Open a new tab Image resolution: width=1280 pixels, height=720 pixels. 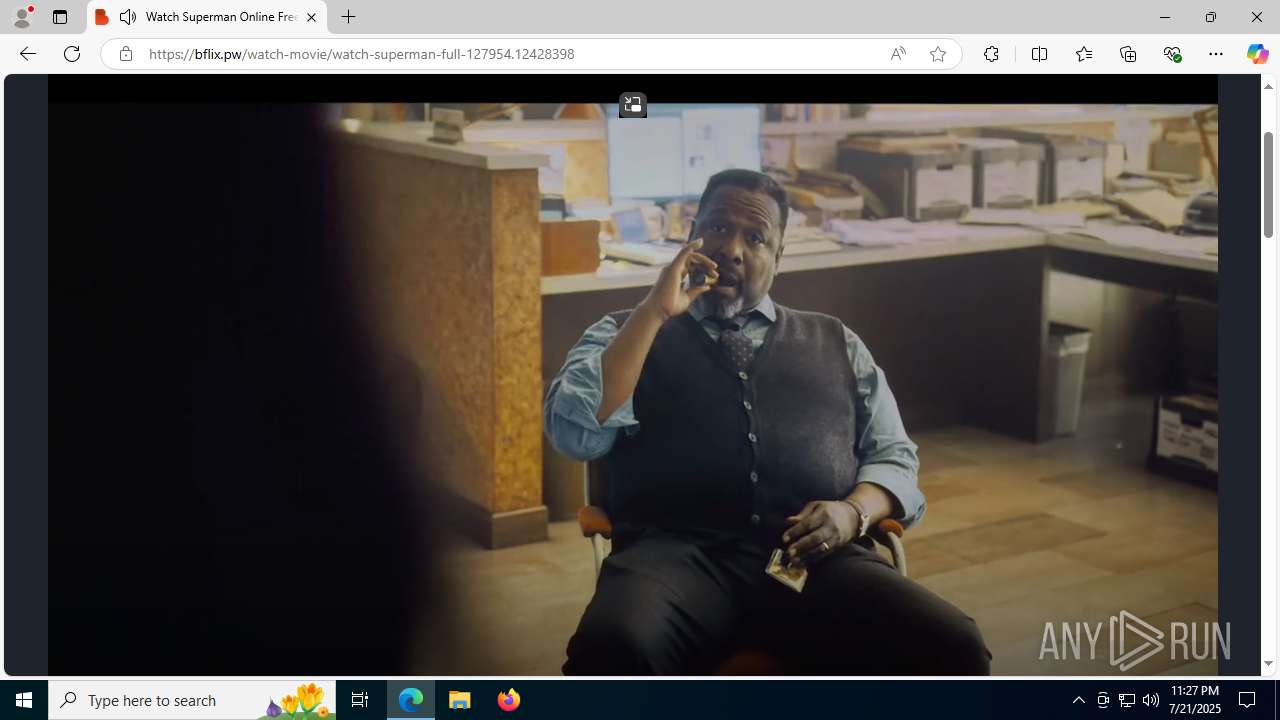pyautogui.click(x=348, y=17)
